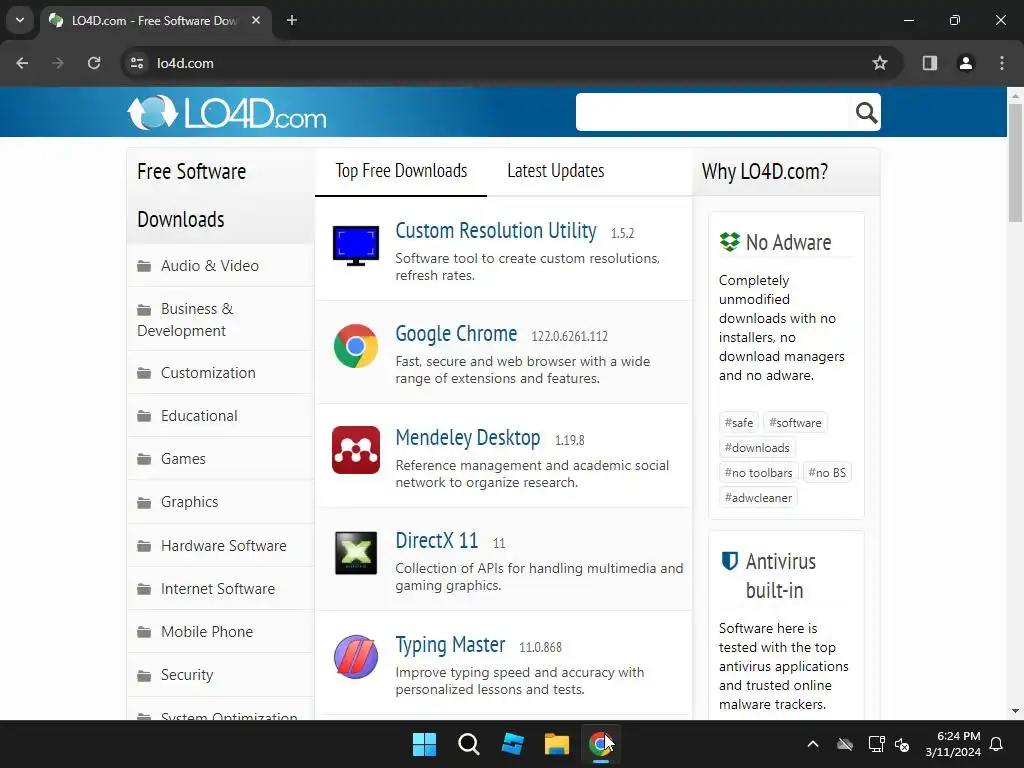Click the LO4D.com logo in the header
Image resolution: width=1024 pixels, height=768 pixels.
227,112
